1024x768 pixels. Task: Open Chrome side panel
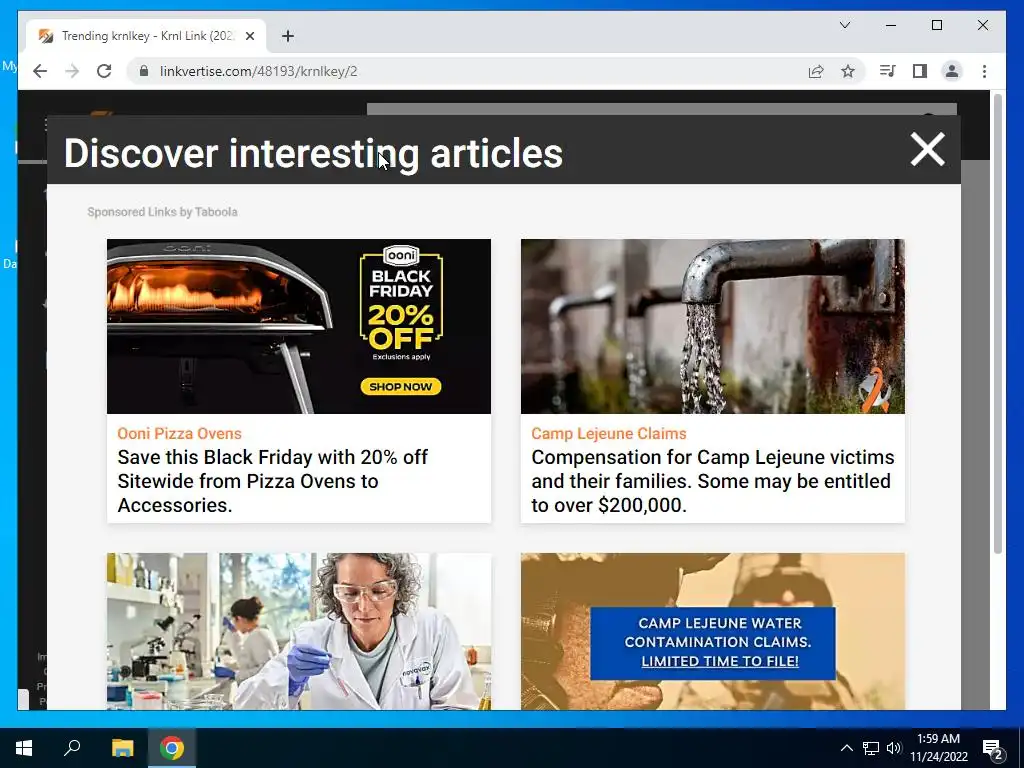[920, 71]
